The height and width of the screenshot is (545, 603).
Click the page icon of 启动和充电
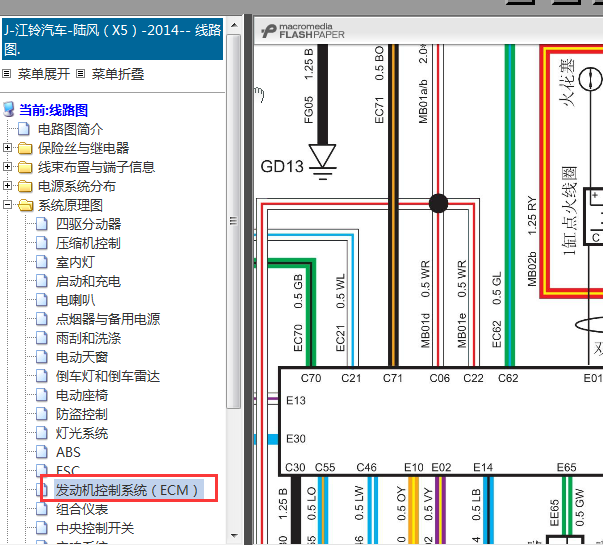42,281
